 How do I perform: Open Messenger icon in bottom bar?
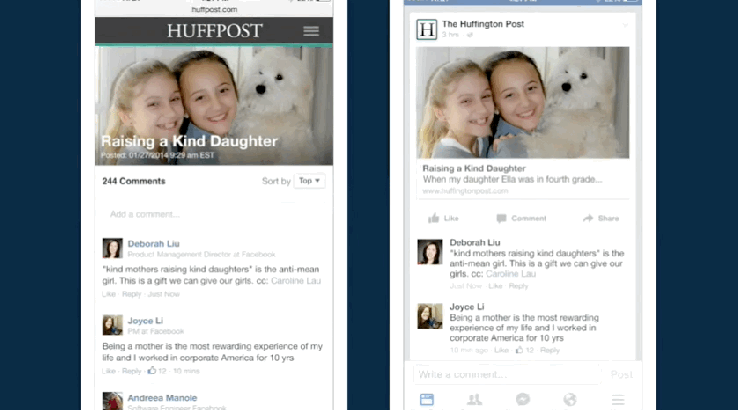[x=522, y=399]
